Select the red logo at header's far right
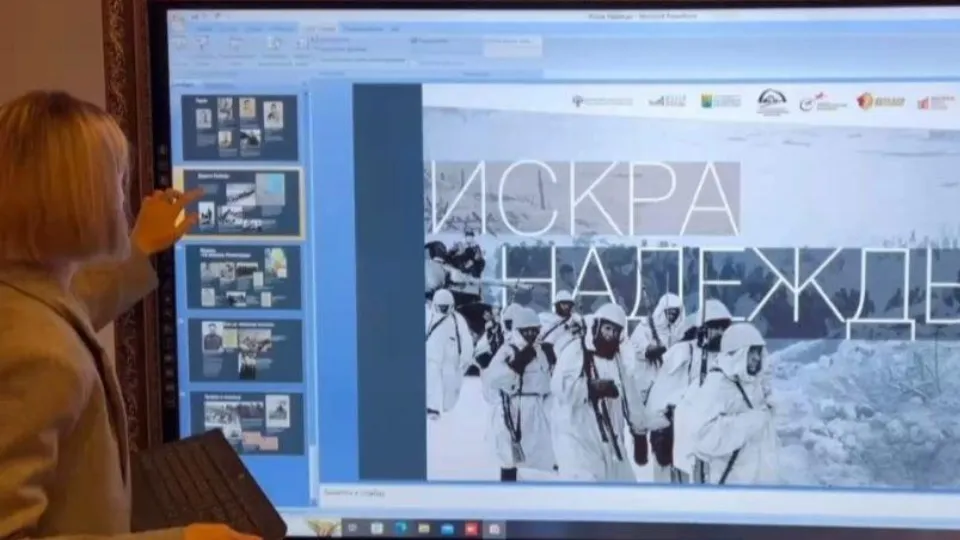The image size is (960, 540). (936, 102)
